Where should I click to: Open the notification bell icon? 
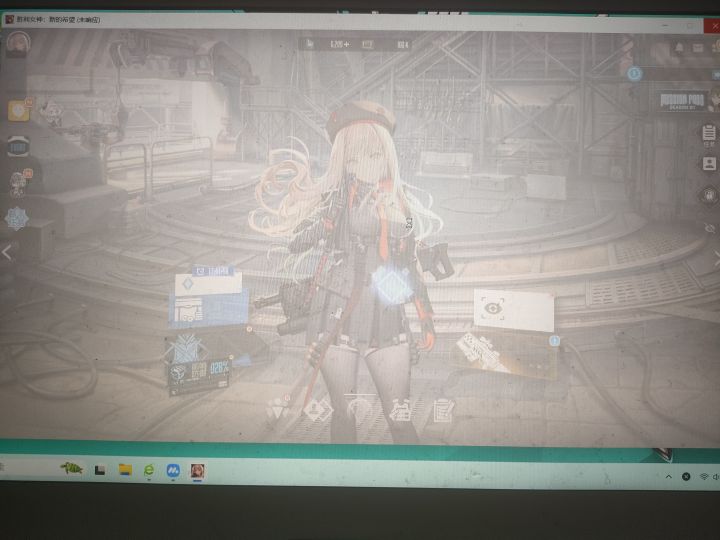point(679,47)
